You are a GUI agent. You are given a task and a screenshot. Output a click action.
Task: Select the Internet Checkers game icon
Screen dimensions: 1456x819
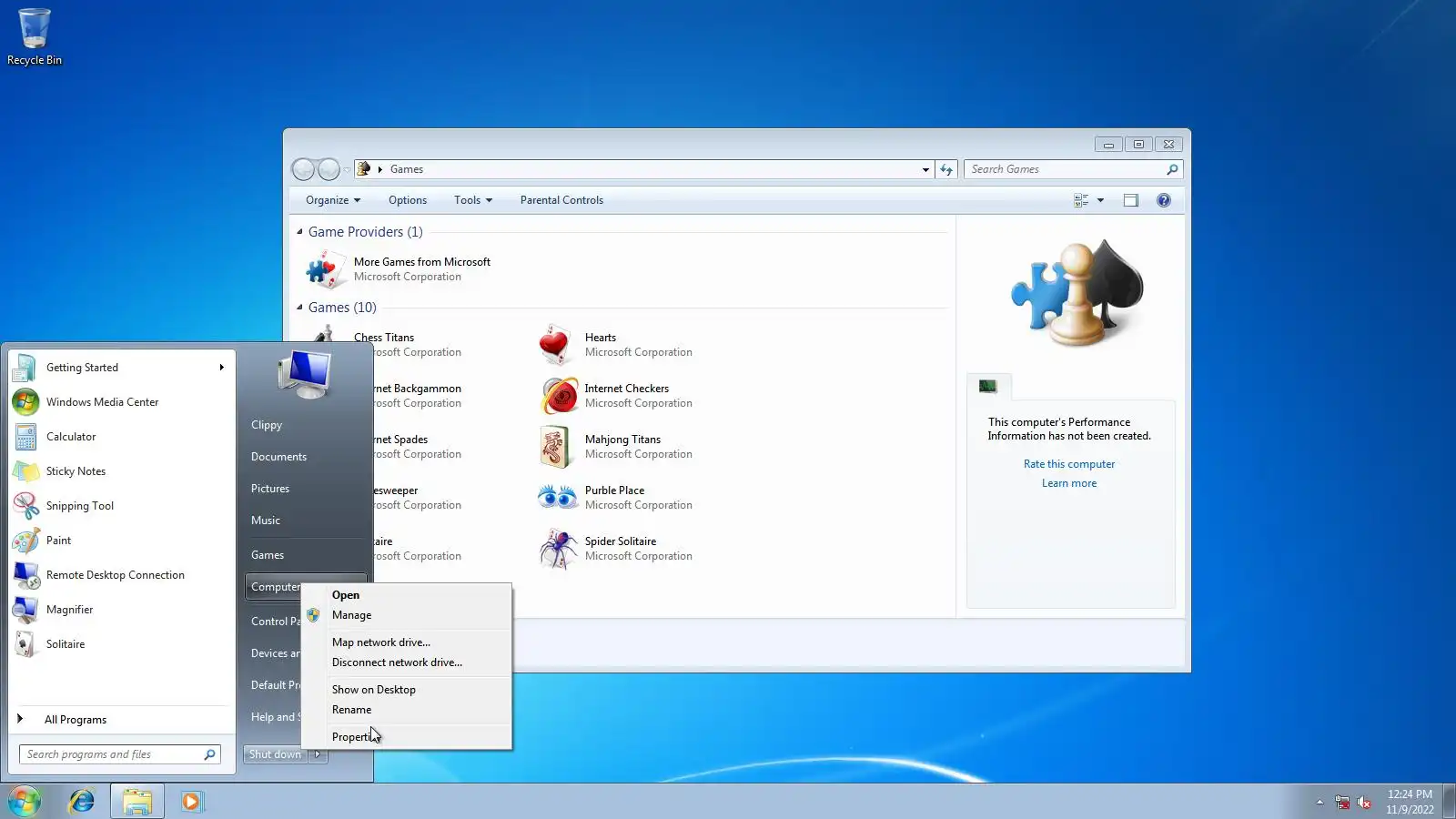tap(557, 396)
